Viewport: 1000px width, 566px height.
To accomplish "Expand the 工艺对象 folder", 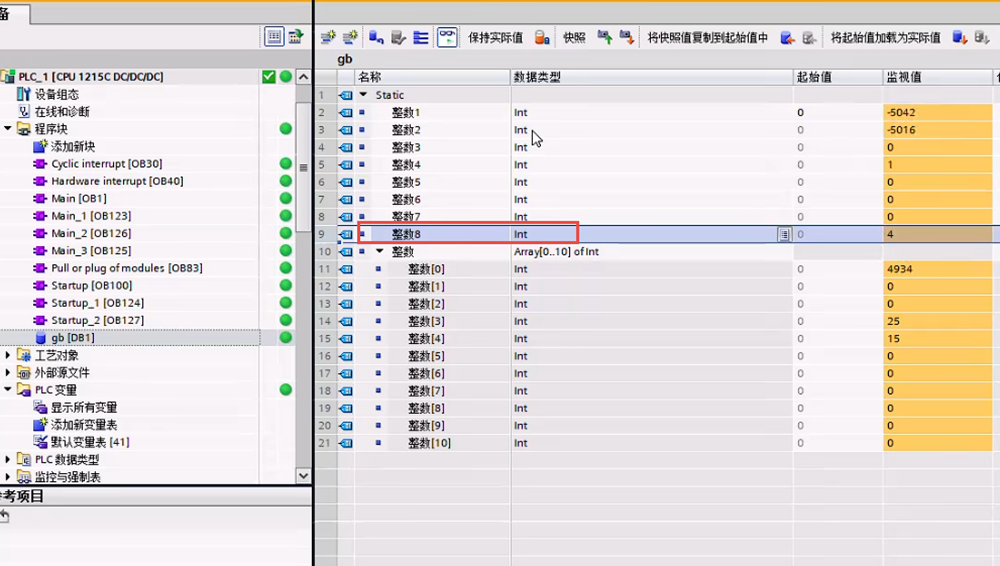I will 8,355.
